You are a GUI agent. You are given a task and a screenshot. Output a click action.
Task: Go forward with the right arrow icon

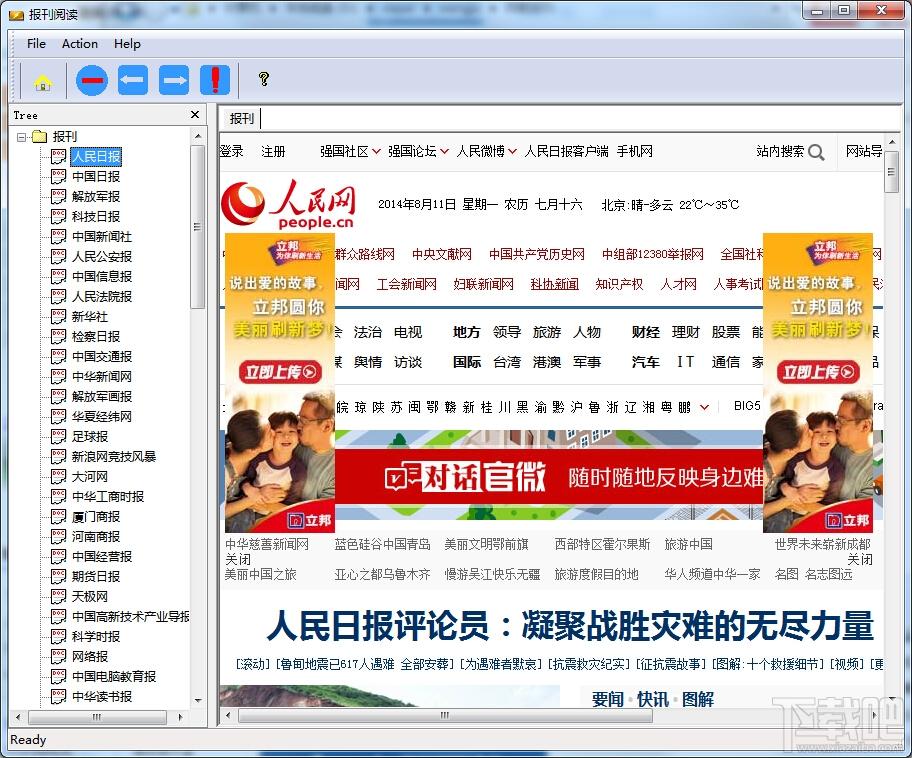[174, 80]
